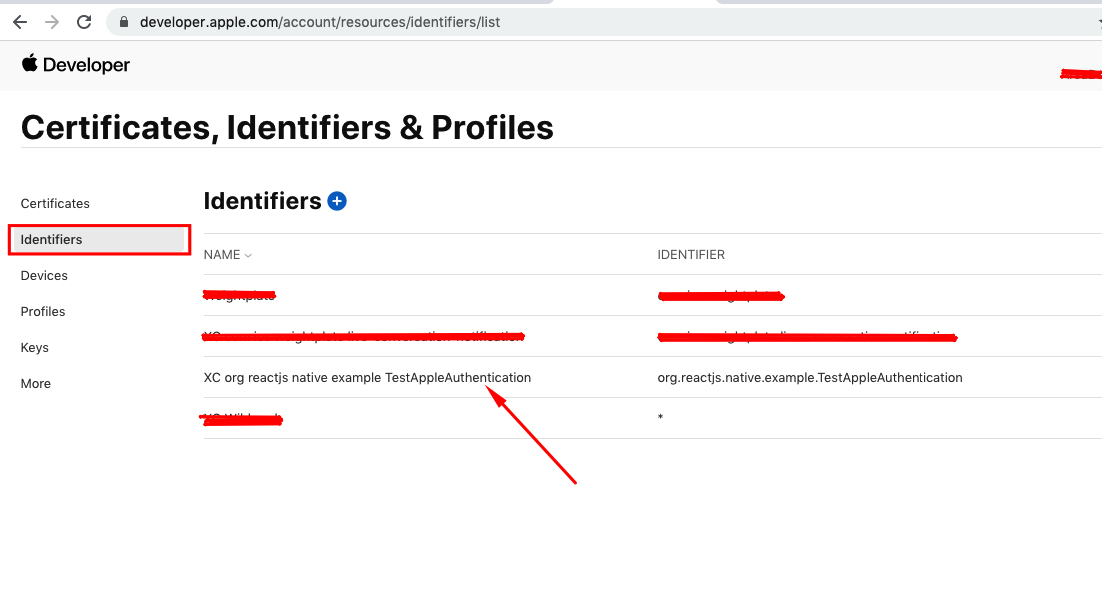Click the Apple Developer logo
This screenshot has height=611, width=1102.
[76, 65]
